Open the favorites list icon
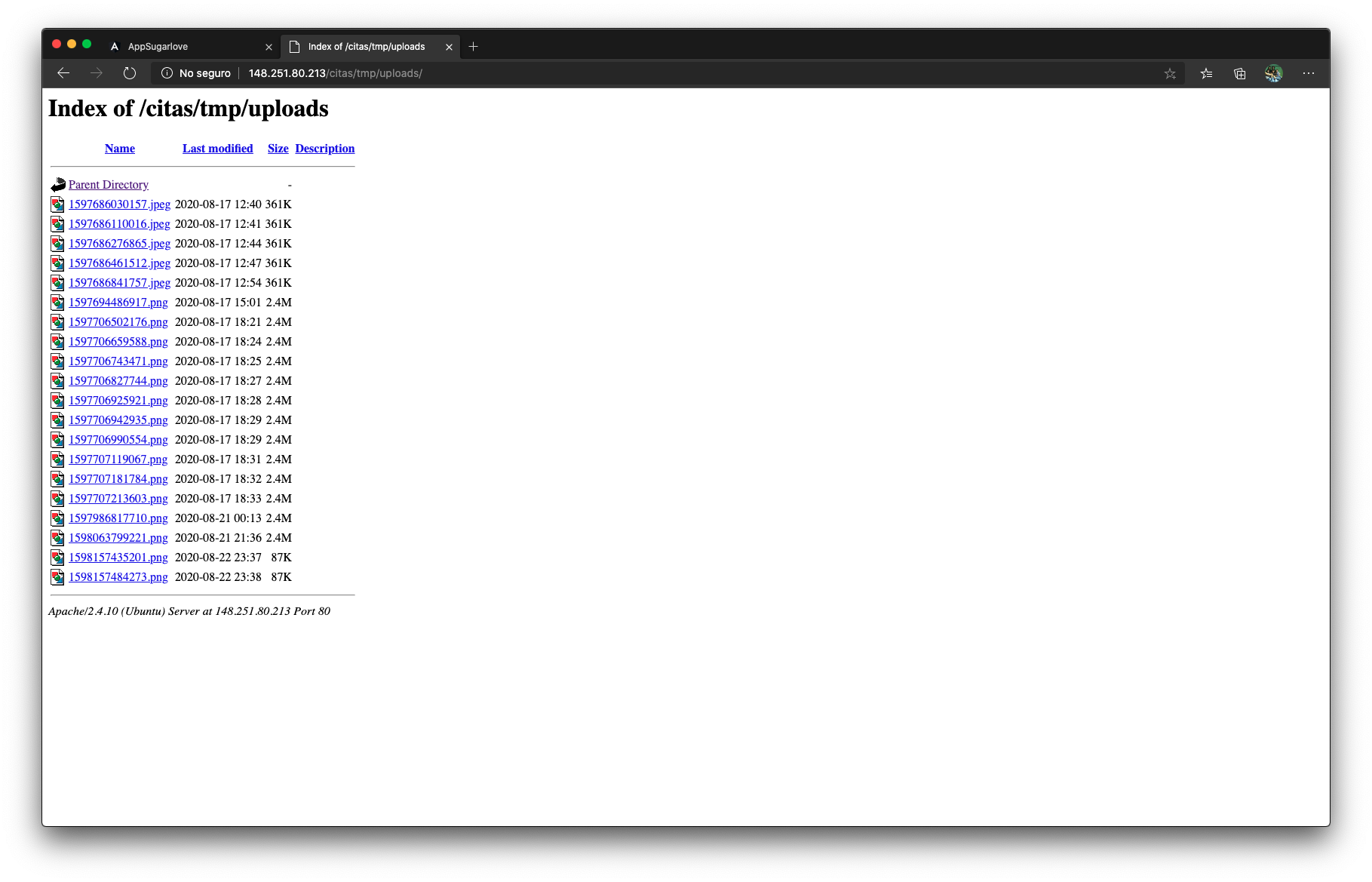The image size is (1372, 882). coord(1206,73)
